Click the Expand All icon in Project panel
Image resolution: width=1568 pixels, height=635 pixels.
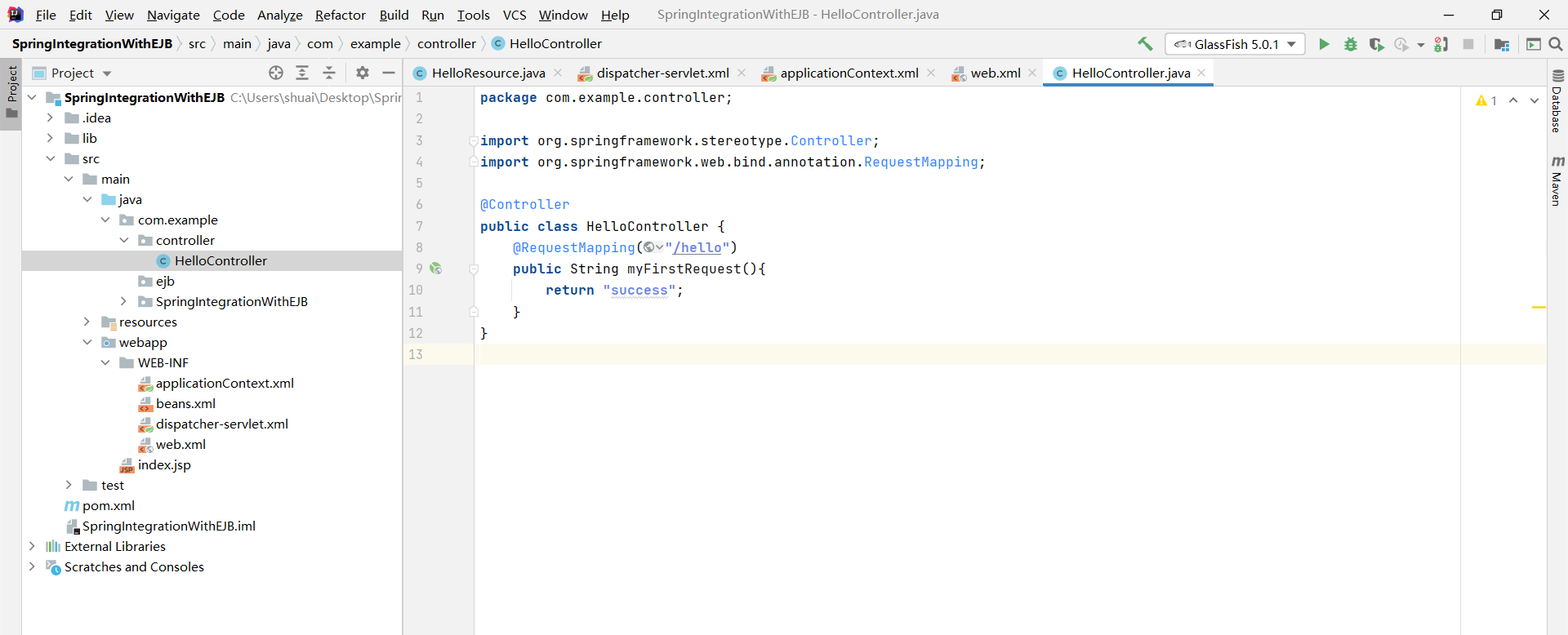[x=302, y=73]
